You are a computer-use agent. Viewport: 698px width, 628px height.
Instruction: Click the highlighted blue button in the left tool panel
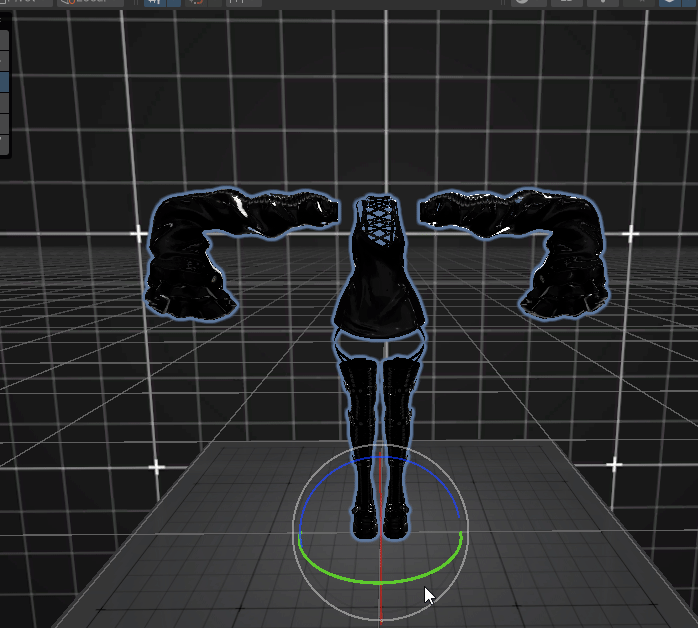(4, 80)
